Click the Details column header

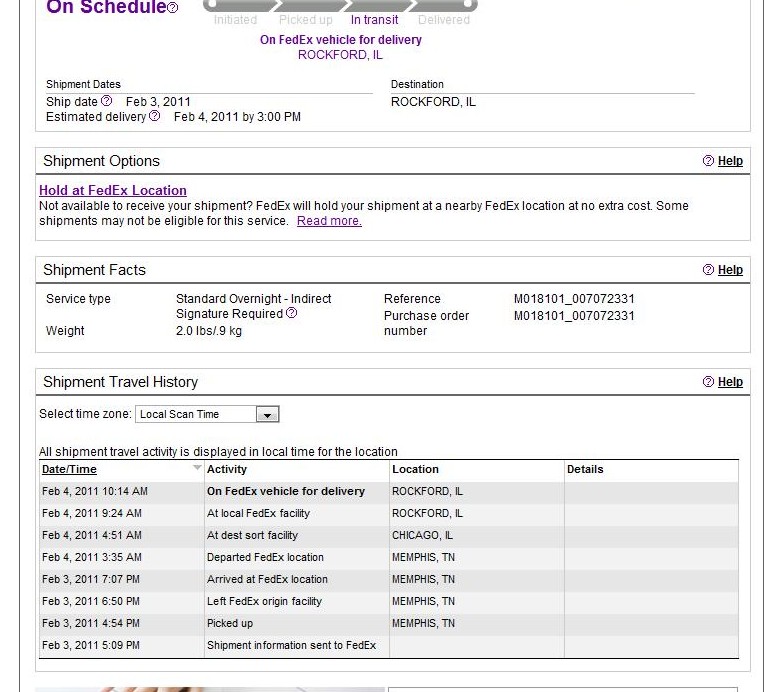(585, 469)
